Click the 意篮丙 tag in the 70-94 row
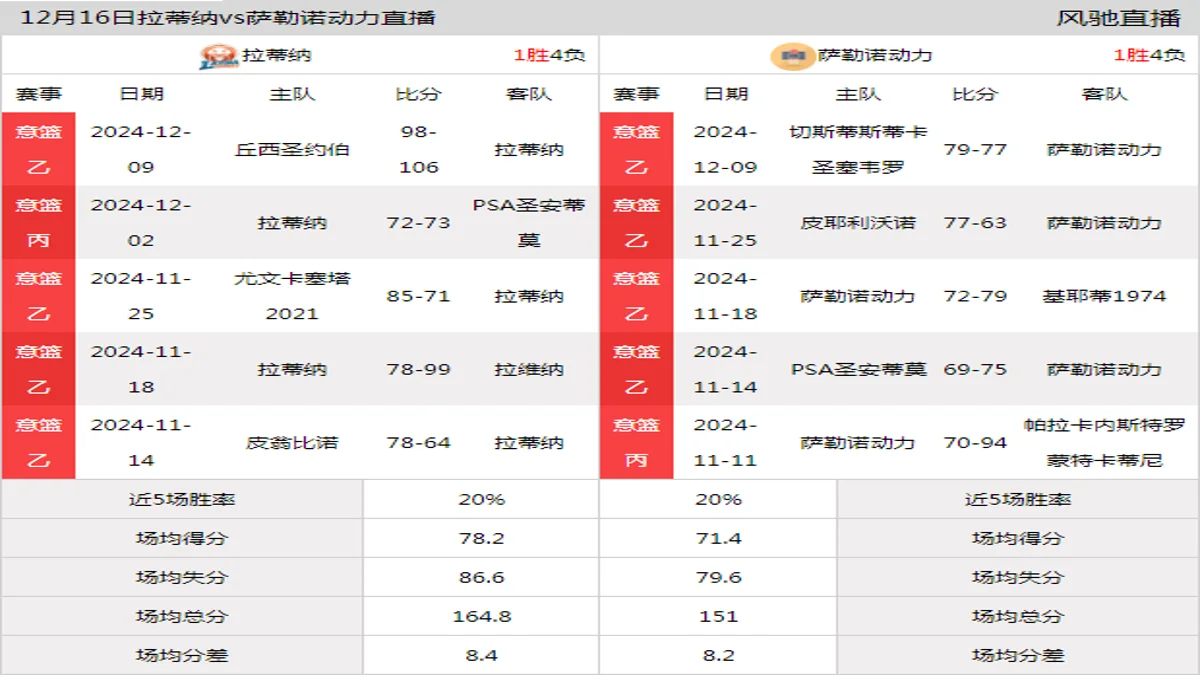The image size is (1200, 675). 636,443
